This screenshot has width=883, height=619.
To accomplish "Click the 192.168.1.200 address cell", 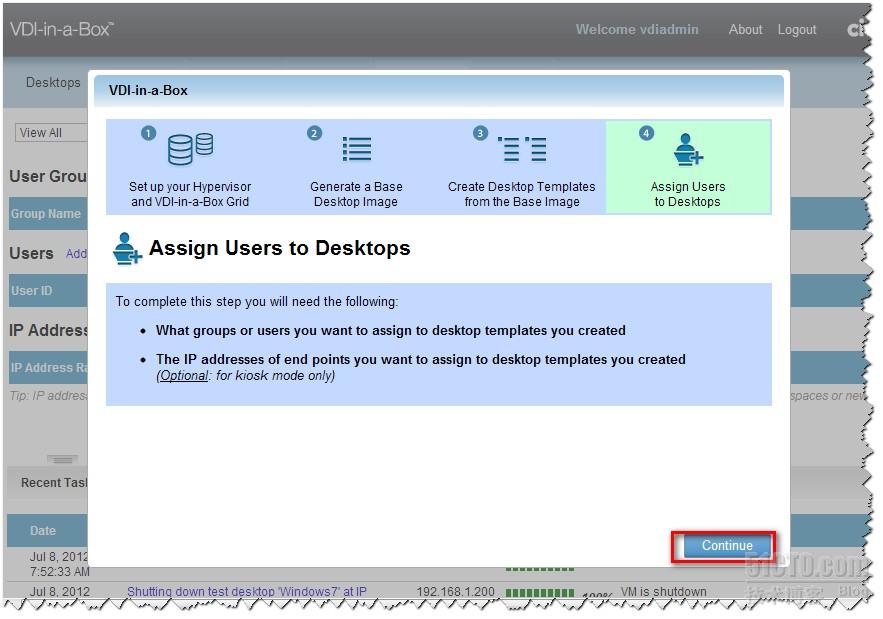I will 455,592.
